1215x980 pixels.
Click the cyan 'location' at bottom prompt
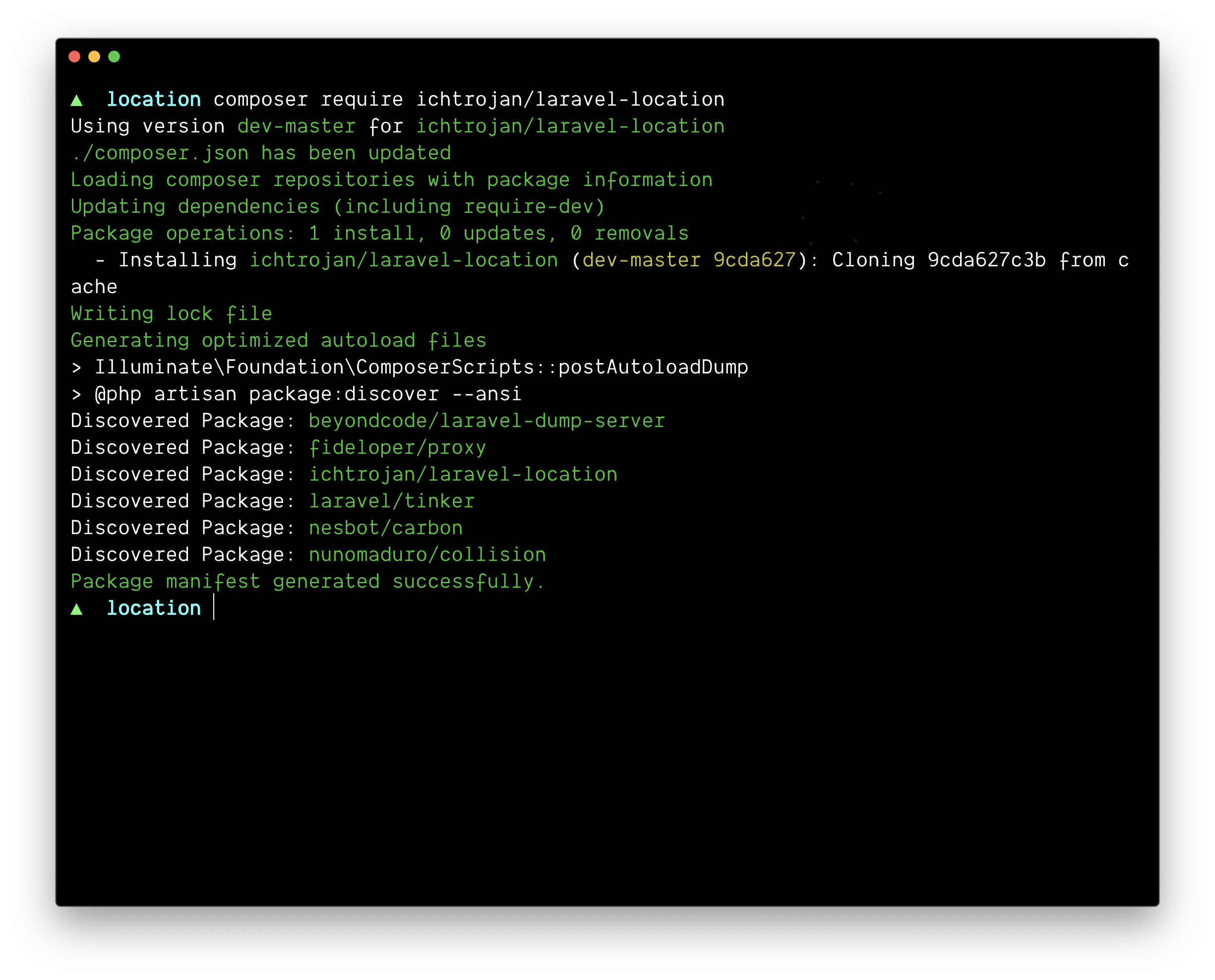click(154, 608)
